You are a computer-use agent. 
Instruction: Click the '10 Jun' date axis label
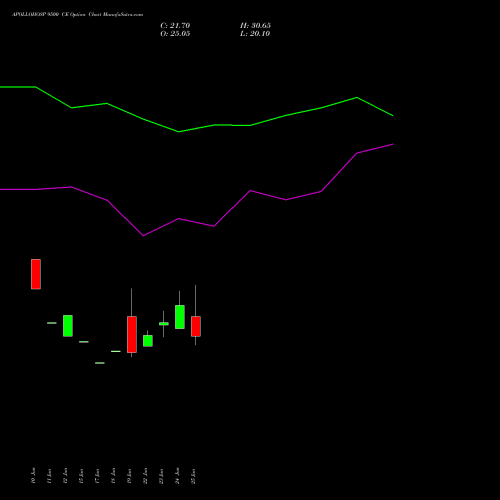[x=33, y=476]
